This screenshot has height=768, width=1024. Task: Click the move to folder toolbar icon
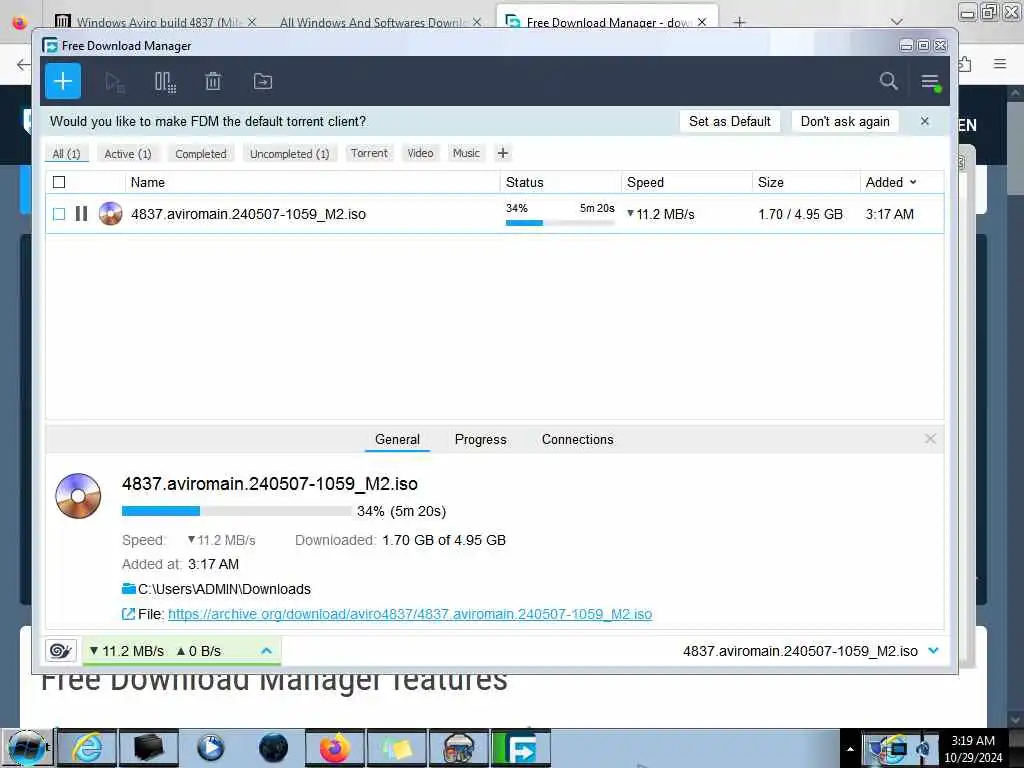point(263,82)
